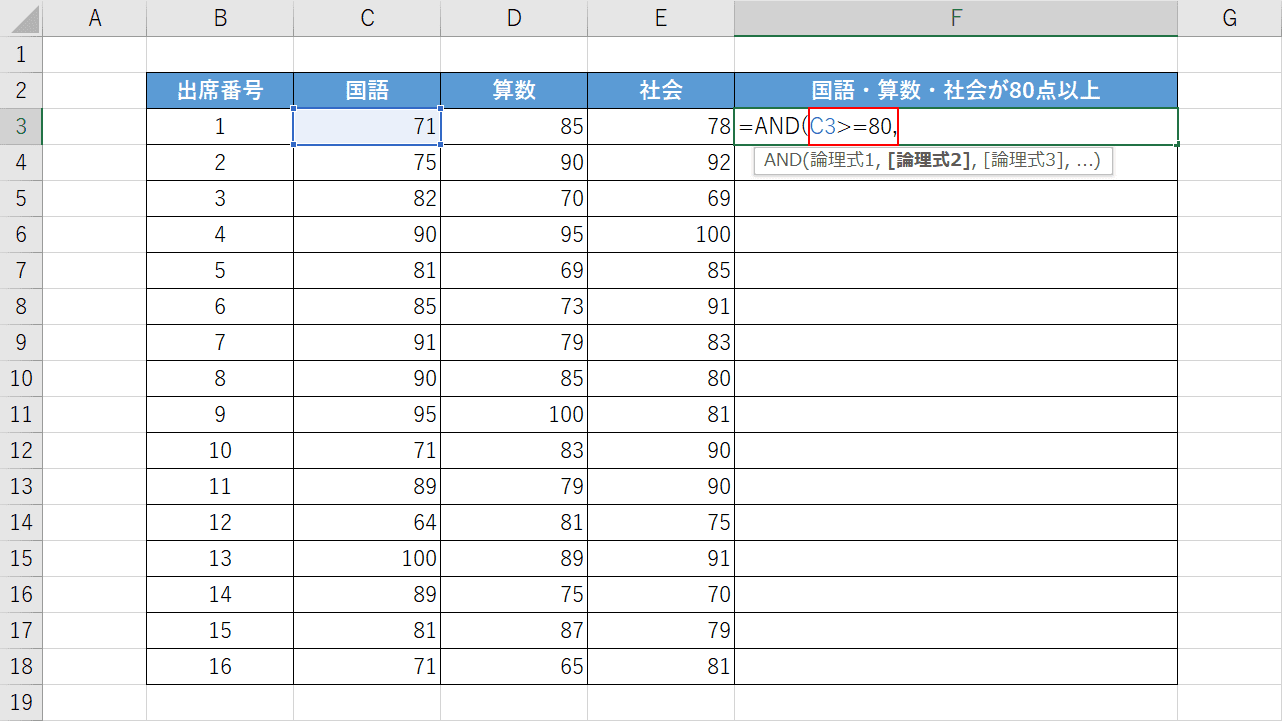Click cell D16 with value 75
Screen dimensions: 1282x721
coord(514,594)
